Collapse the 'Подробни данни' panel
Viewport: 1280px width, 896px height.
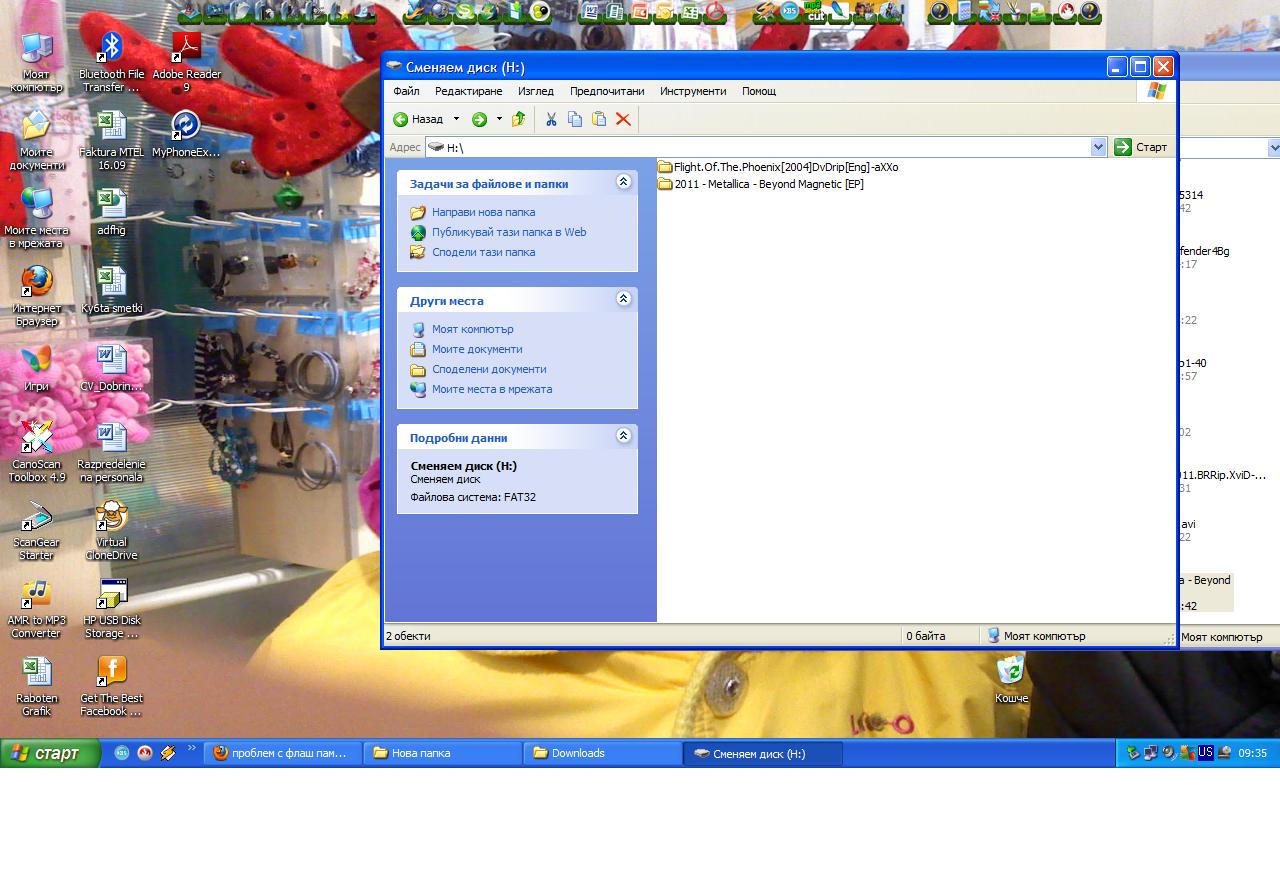(623, 436)
